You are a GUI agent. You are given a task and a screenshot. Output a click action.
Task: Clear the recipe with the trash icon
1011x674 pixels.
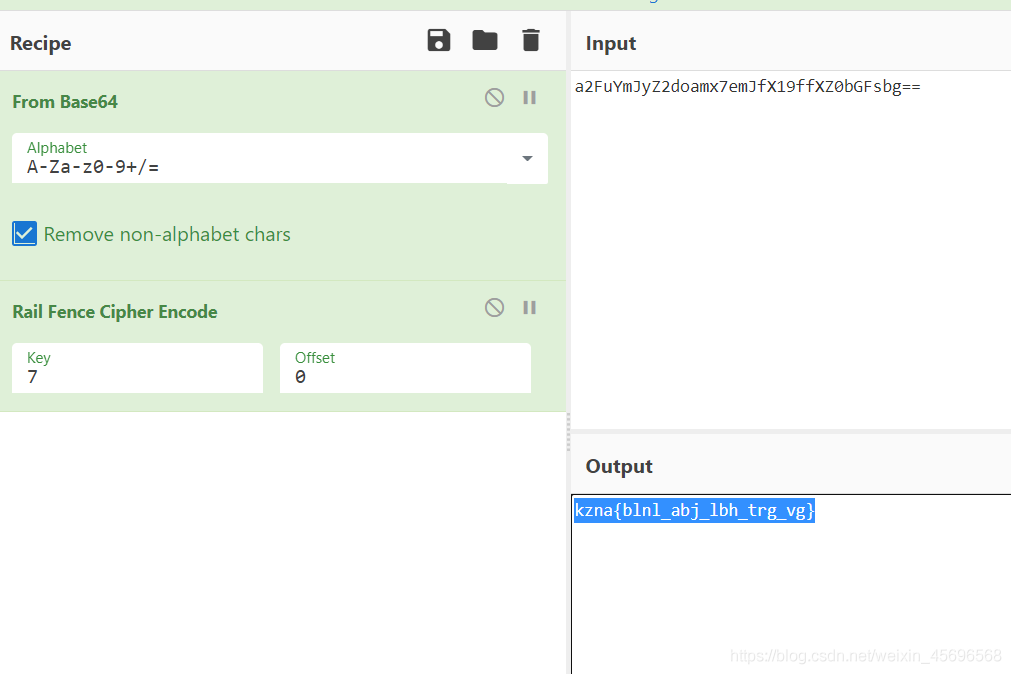pyautogui.click(x=531, y=40)
